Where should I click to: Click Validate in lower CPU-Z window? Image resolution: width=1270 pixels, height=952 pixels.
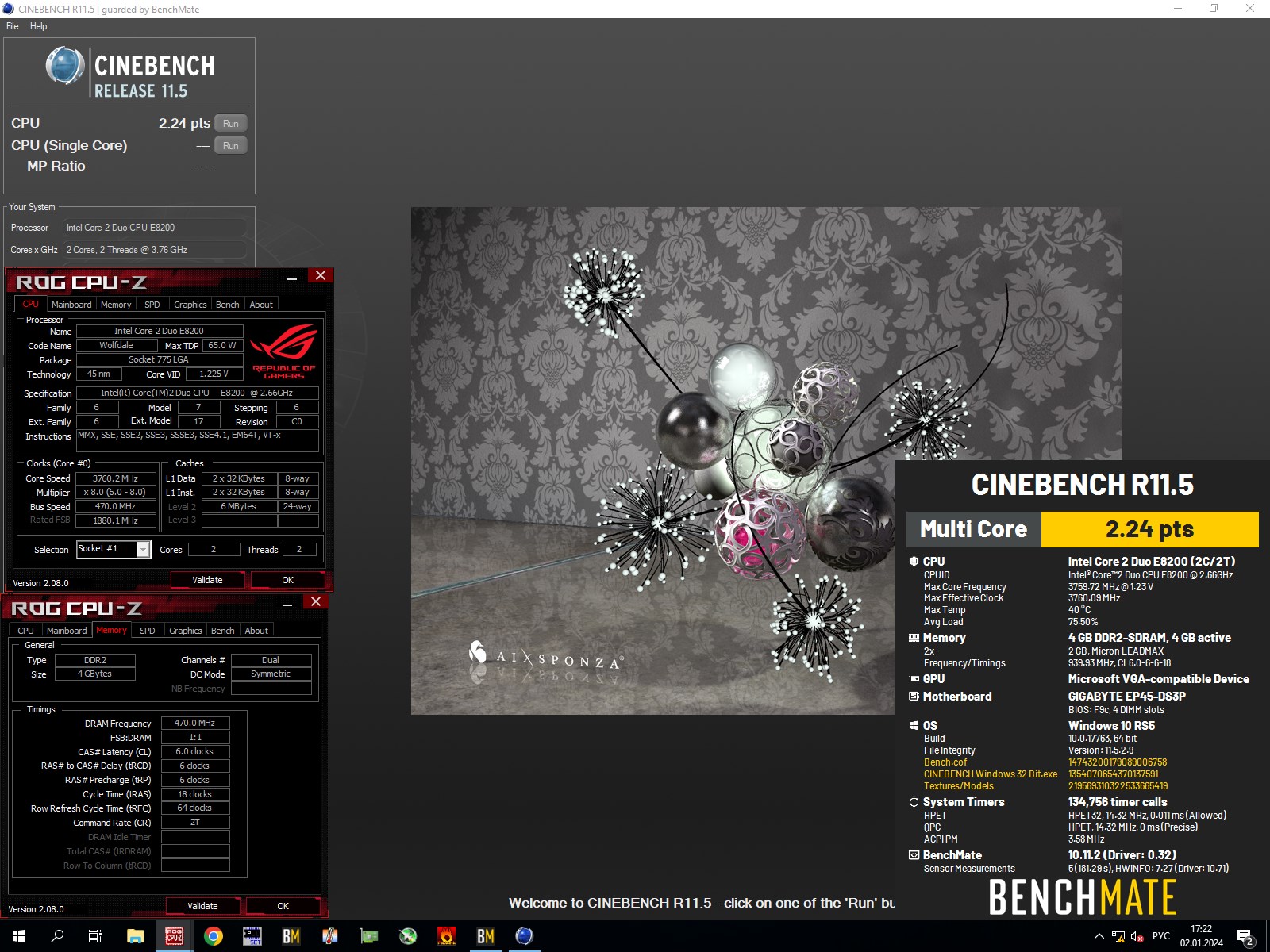coord(203,906)
